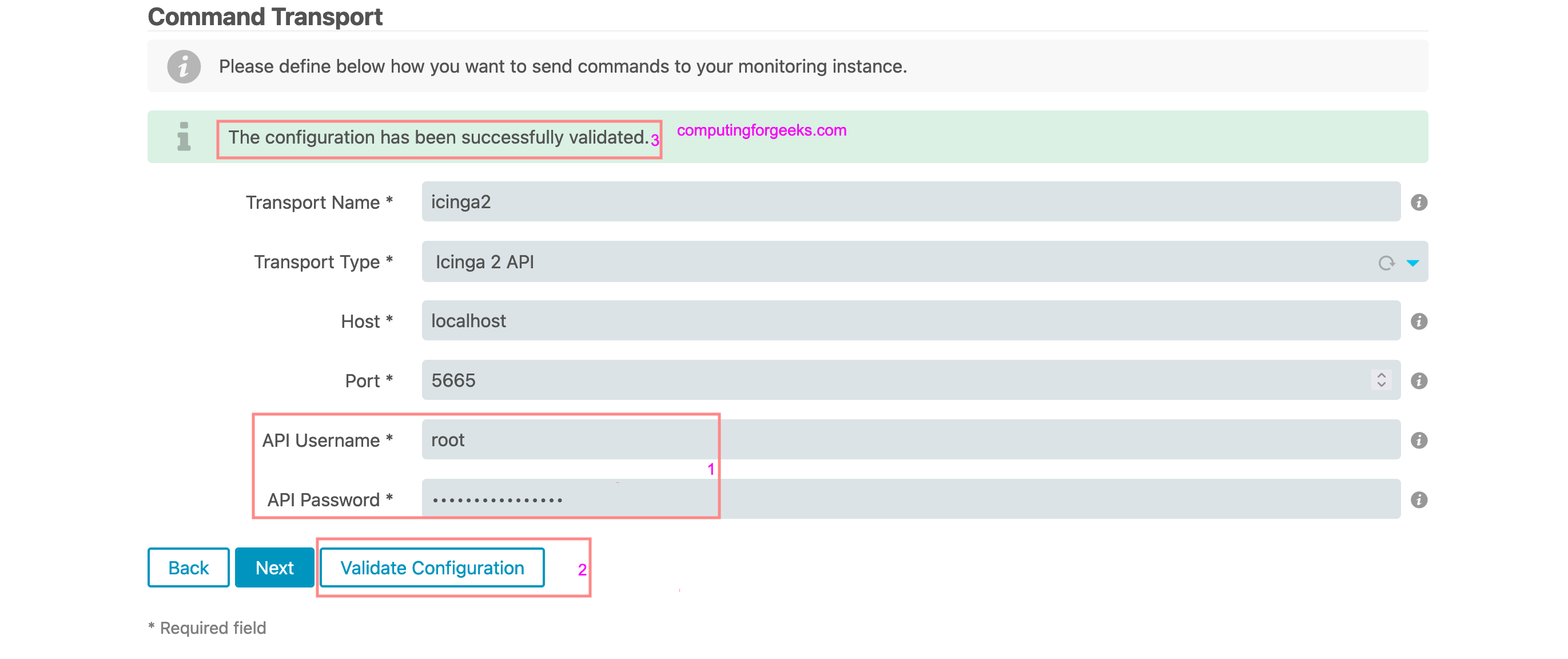Proceed with the Next button
The image size is (1568, 659).
point(274,567)
